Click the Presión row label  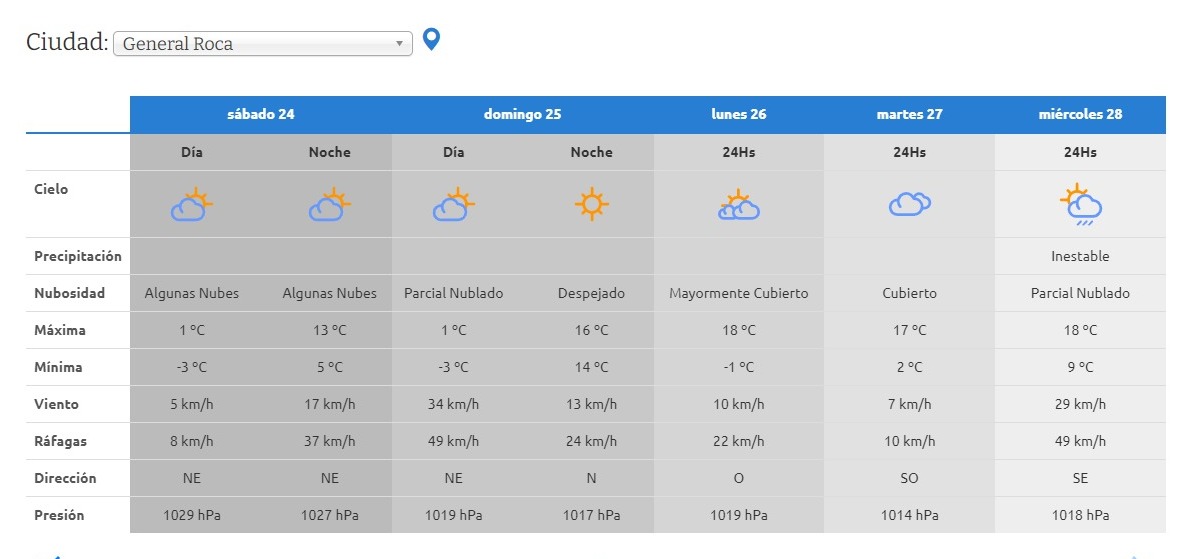click(x=59, y=515)
